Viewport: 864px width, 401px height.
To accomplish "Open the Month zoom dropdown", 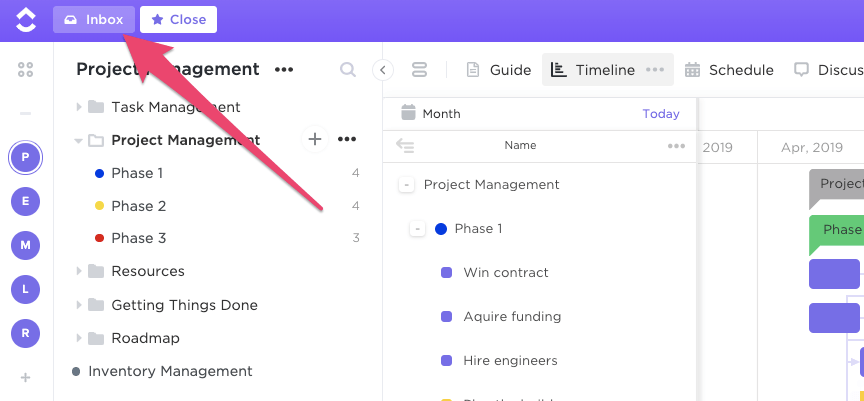I will (431, 114).
